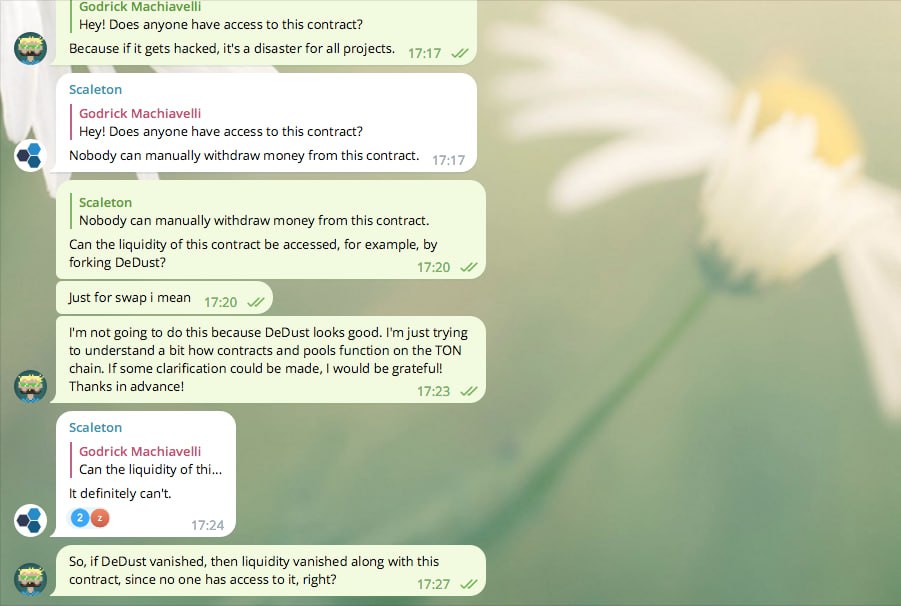Open Godrick avatar beside the 17:23 message
This screenshot has width=901, height=606.
(30, 386)
